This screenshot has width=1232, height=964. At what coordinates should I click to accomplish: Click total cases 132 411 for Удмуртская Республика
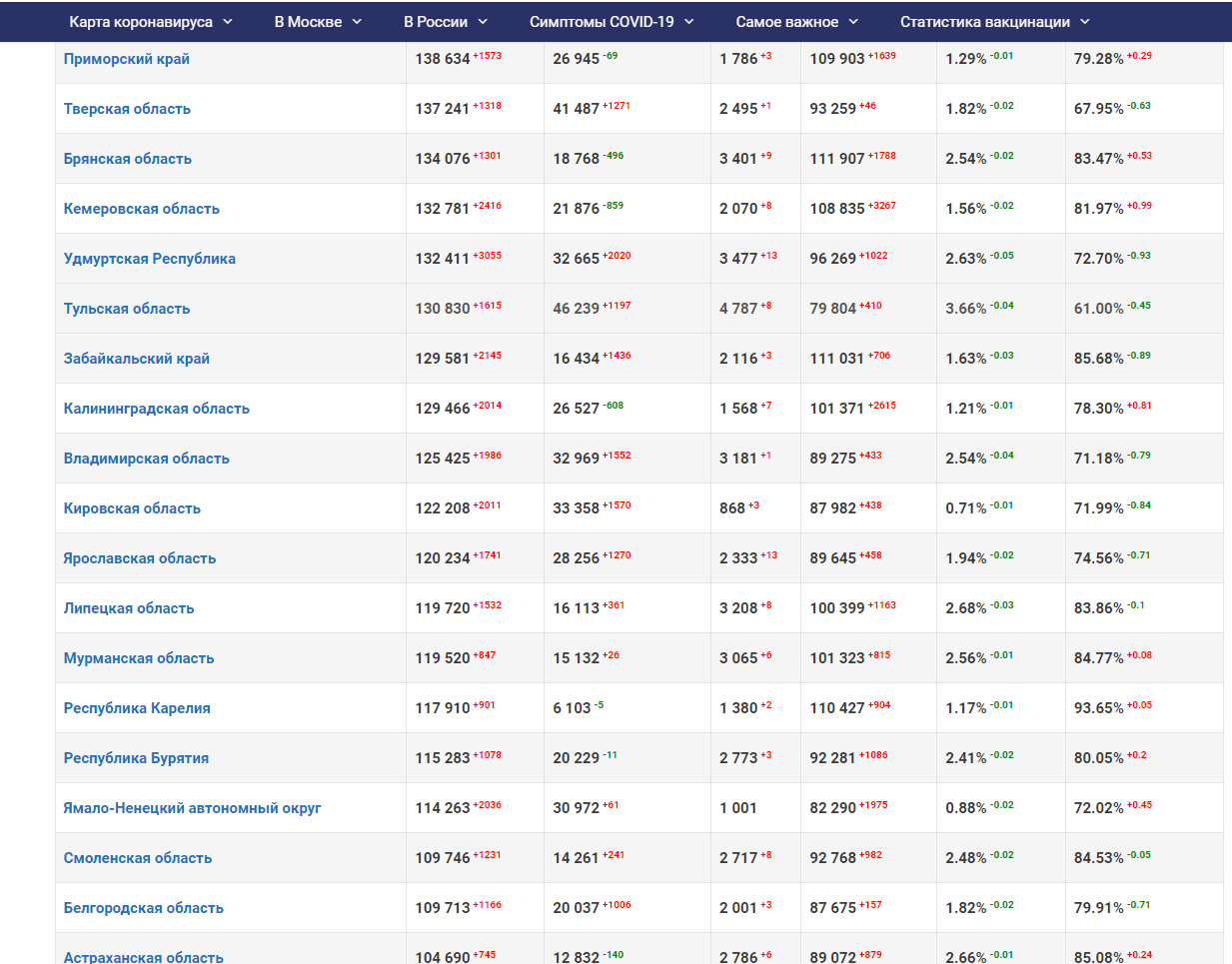click(442, 259)
